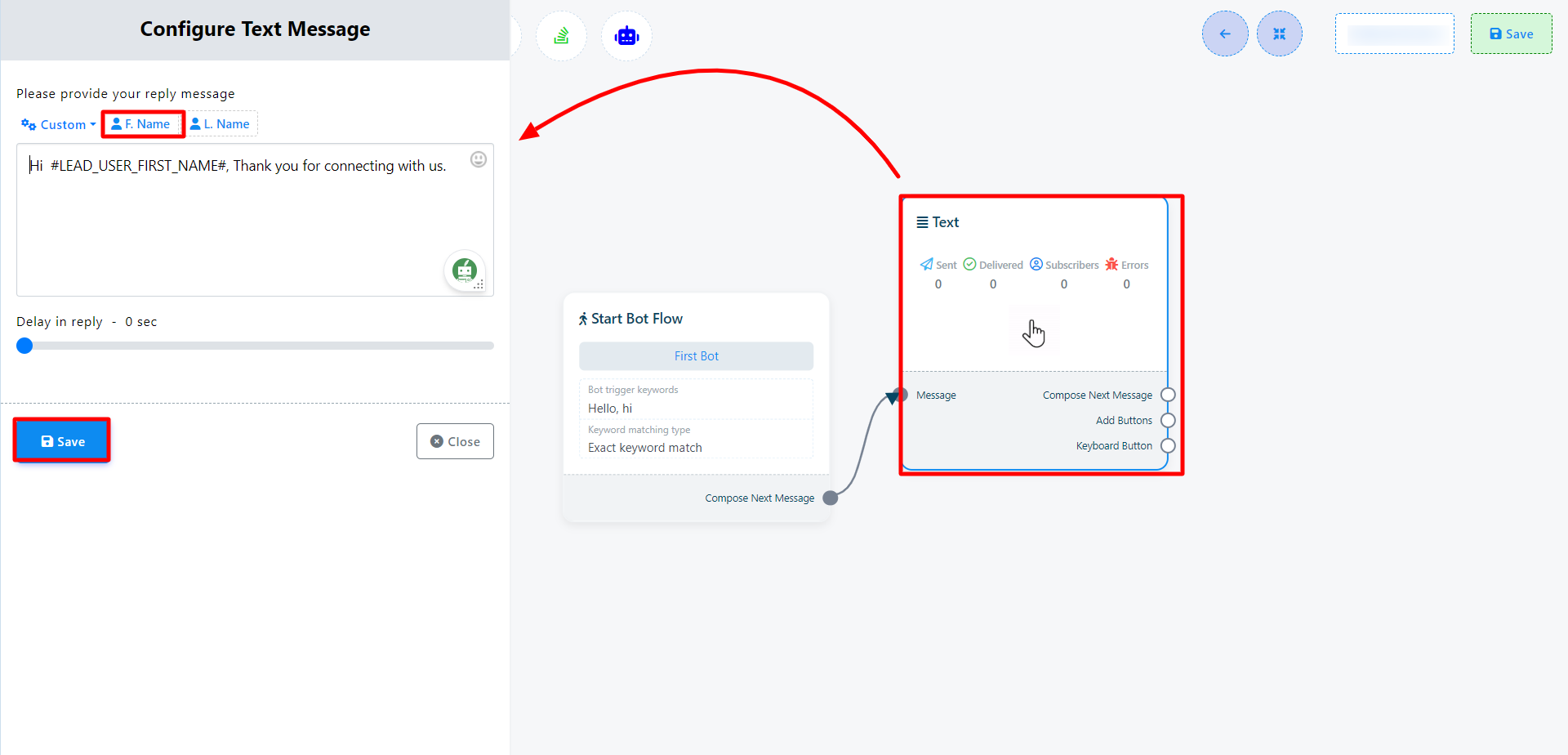Viewport: 1568px width, 755px height.
Task: Click the fit-to-screen compress icon button
Action: tap(1279, 34)
